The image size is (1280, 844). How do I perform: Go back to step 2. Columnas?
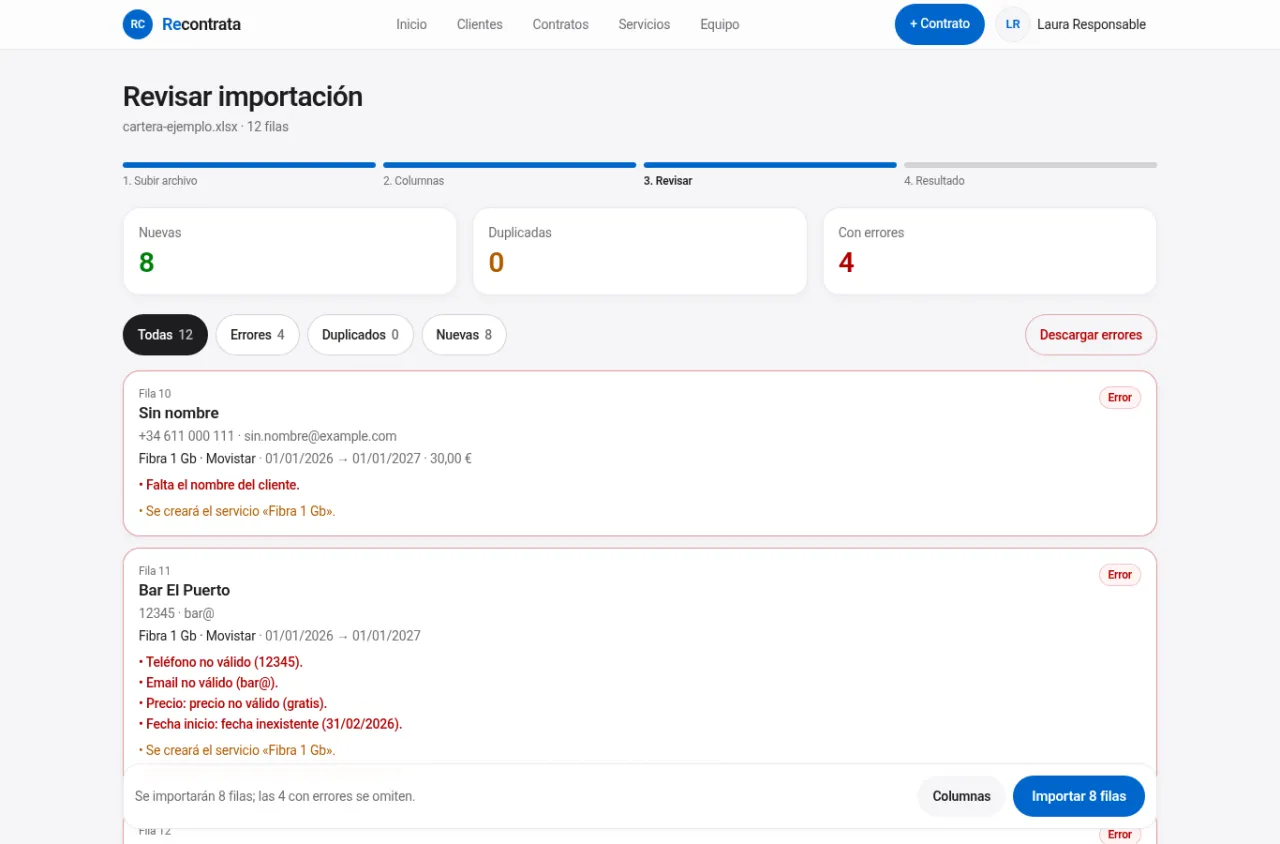[x=509, y=174]
